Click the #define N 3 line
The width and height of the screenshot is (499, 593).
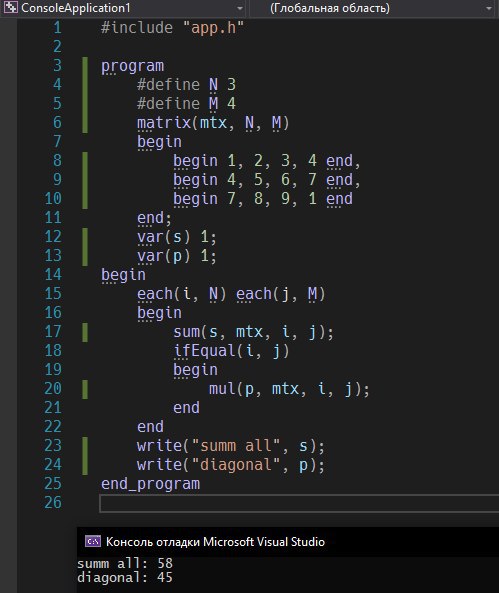(x=186, y=85)
